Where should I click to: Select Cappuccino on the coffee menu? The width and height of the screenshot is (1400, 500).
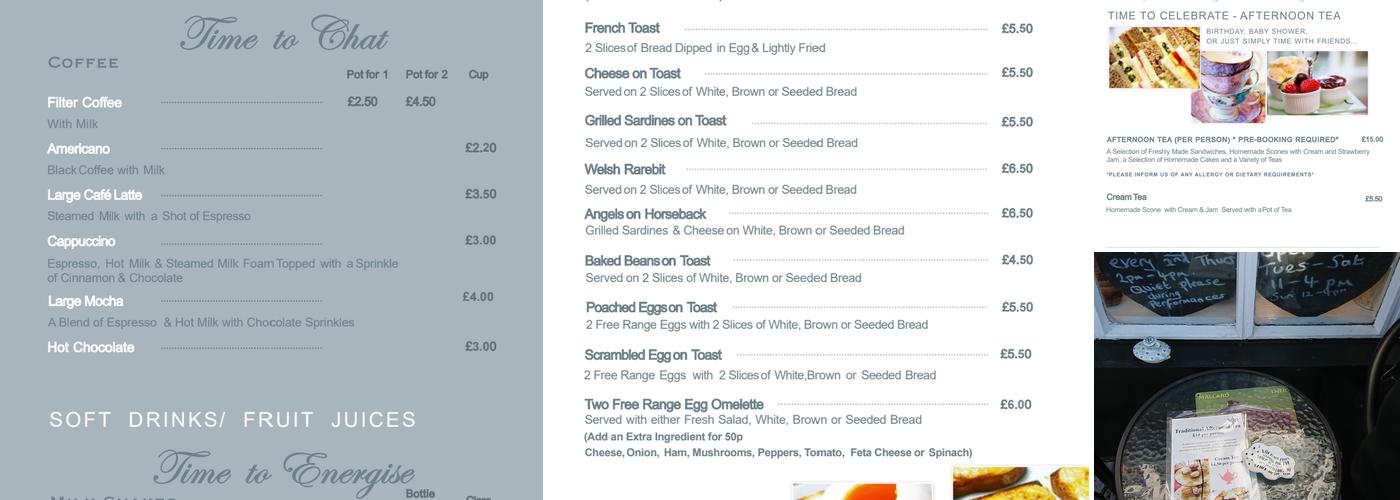tap(81, 241)
